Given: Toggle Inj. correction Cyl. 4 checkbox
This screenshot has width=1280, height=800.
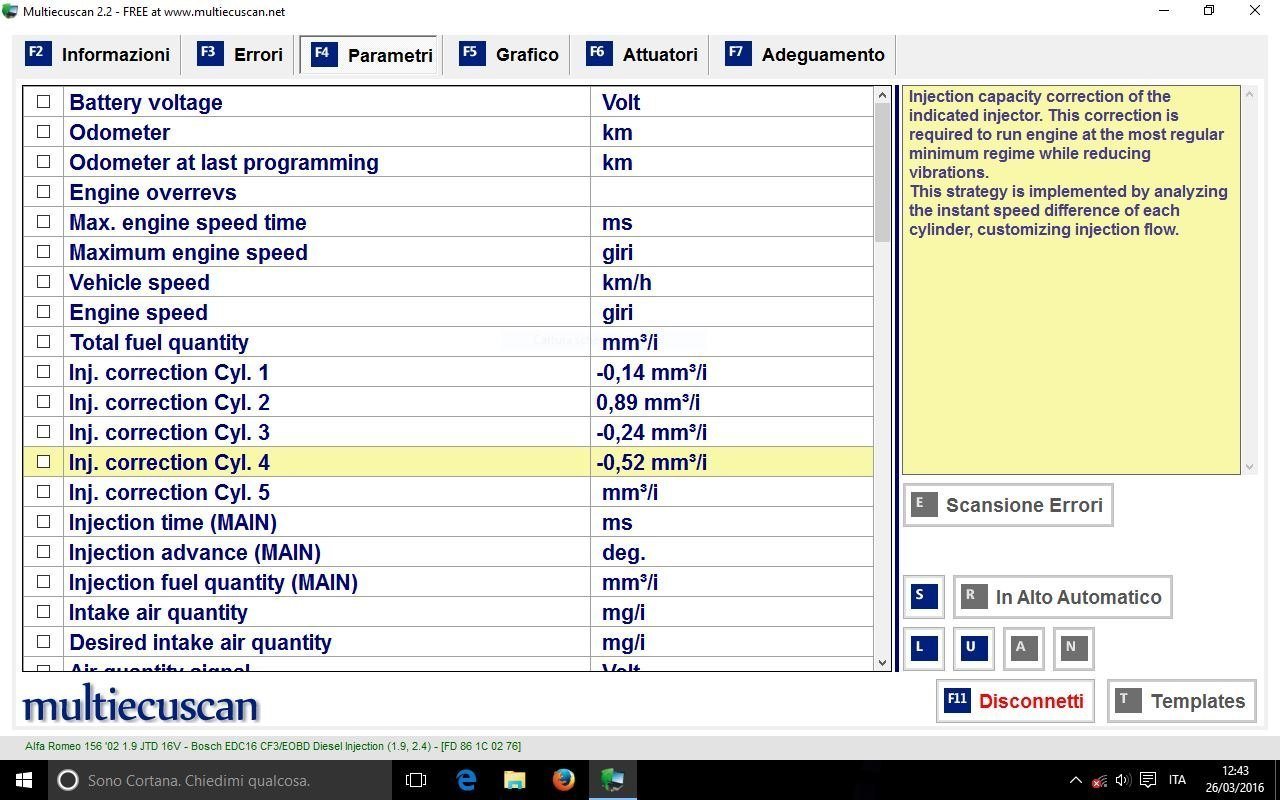Looking at the screenshot, I should (x=43, y=461).
